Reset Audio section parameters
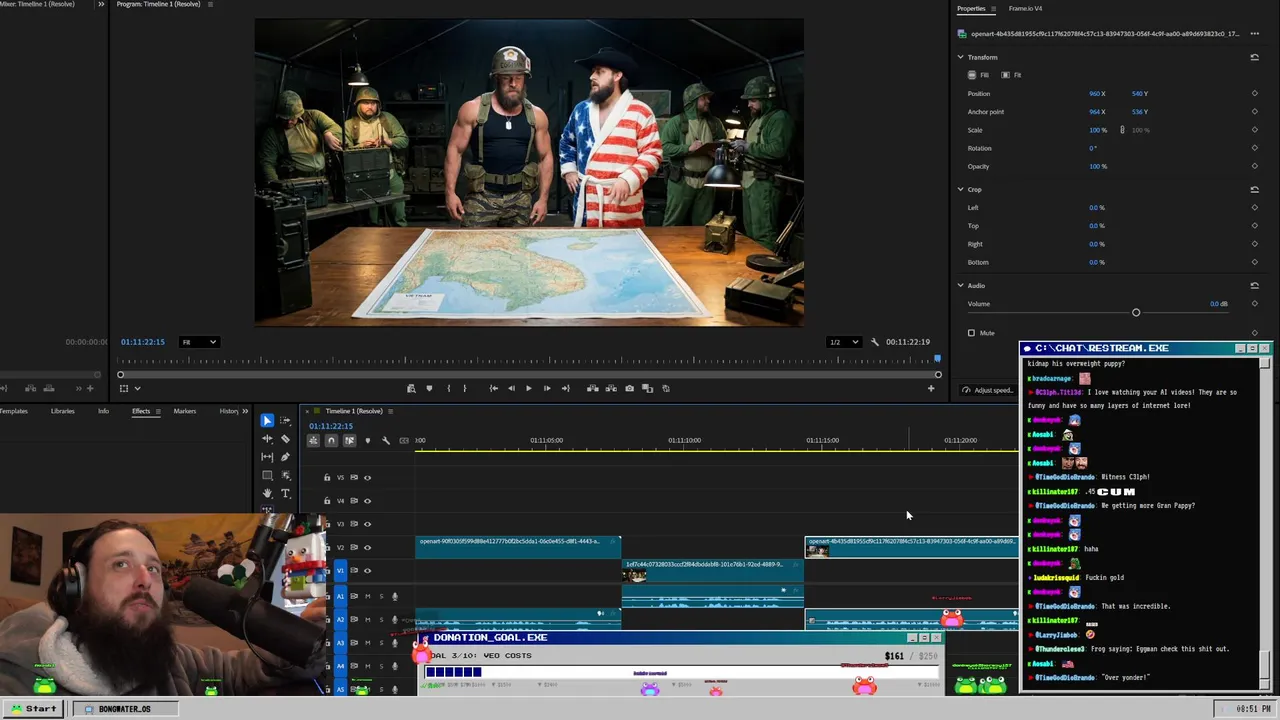This screenshot has width=1280, height=720. tap(1254, 285)
